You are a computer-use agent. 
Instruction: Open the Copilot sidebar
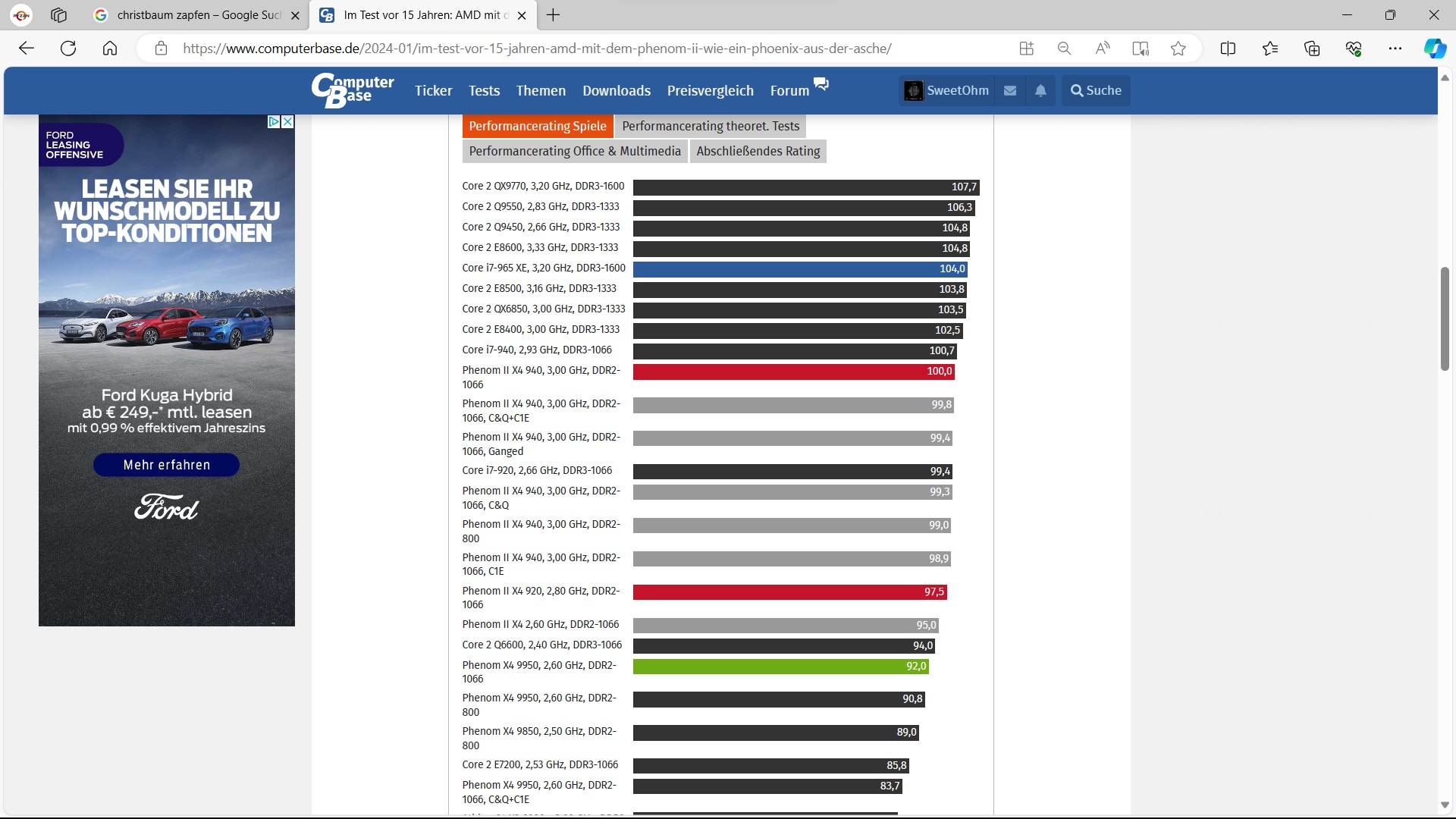click(x=1435, y=49)
